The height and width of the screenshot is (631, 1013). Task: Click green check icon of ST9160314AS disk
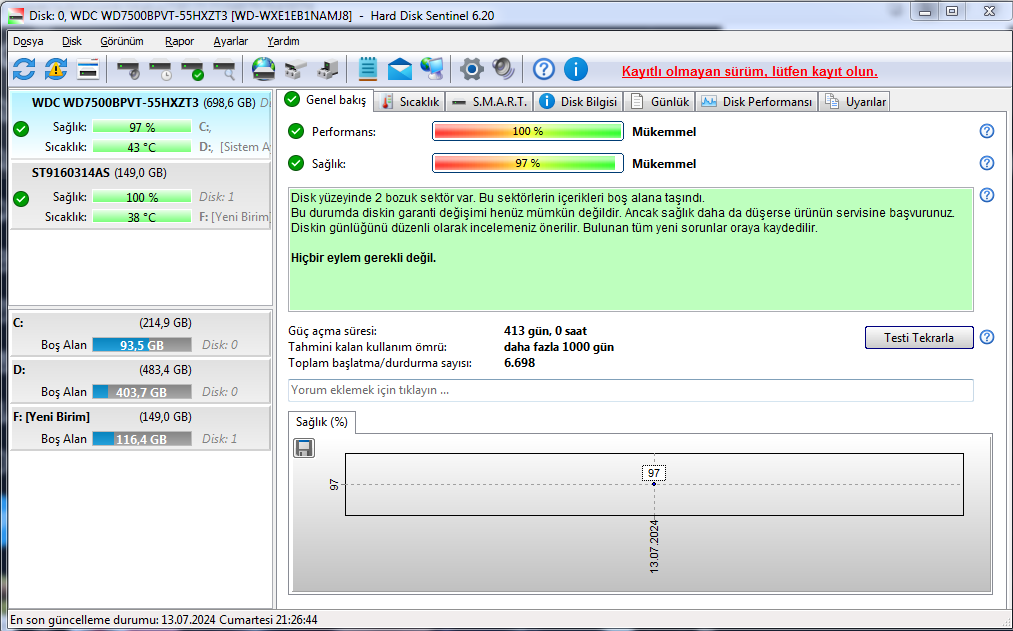[x=21, y=198]
